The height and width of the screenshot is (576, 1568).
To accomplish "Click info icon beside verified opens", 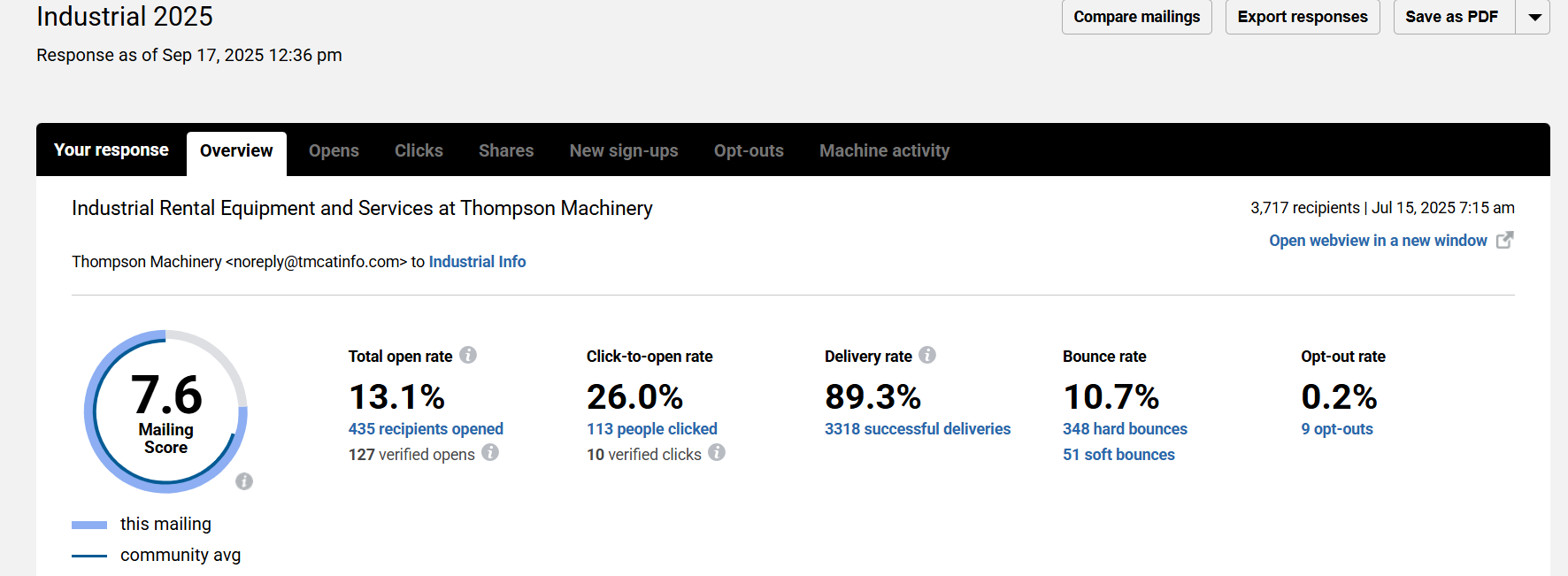I will [490, 452].
